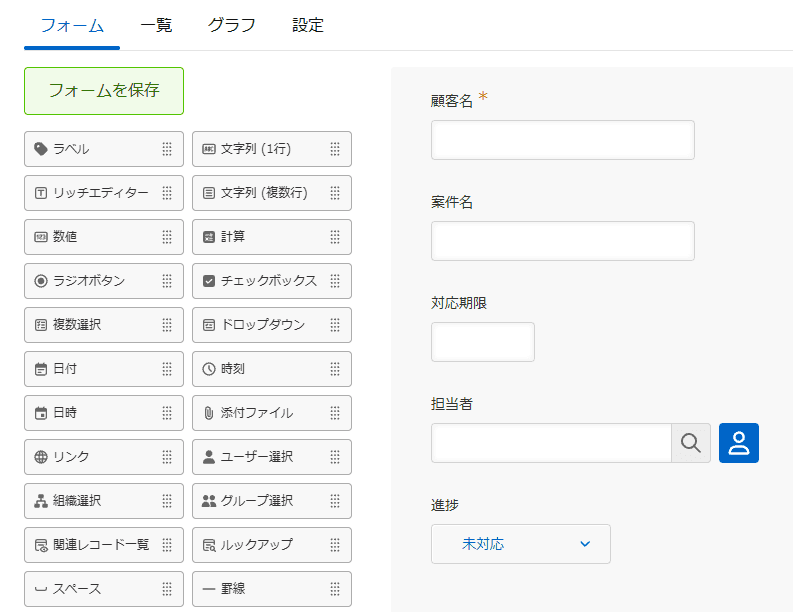Image resolution: width=793 pixels, height=612 pixels.
Task: Click the 進捗 field label
Action: pyautogui.click(x=445, y=505)
